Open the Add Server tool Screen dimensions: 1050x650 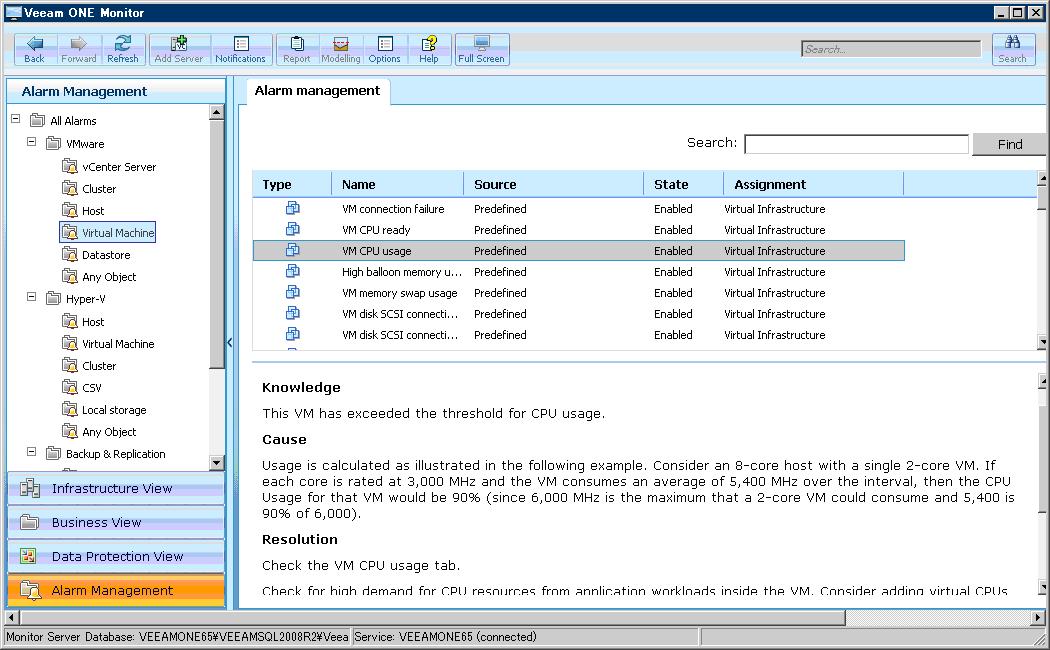[178, 50]
